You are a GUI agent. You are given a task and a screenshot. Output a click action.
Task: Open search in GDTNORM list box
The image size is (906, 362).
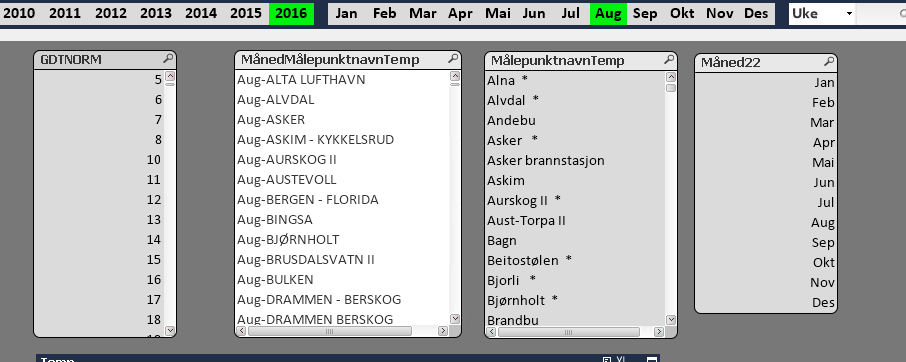point(168,58)
